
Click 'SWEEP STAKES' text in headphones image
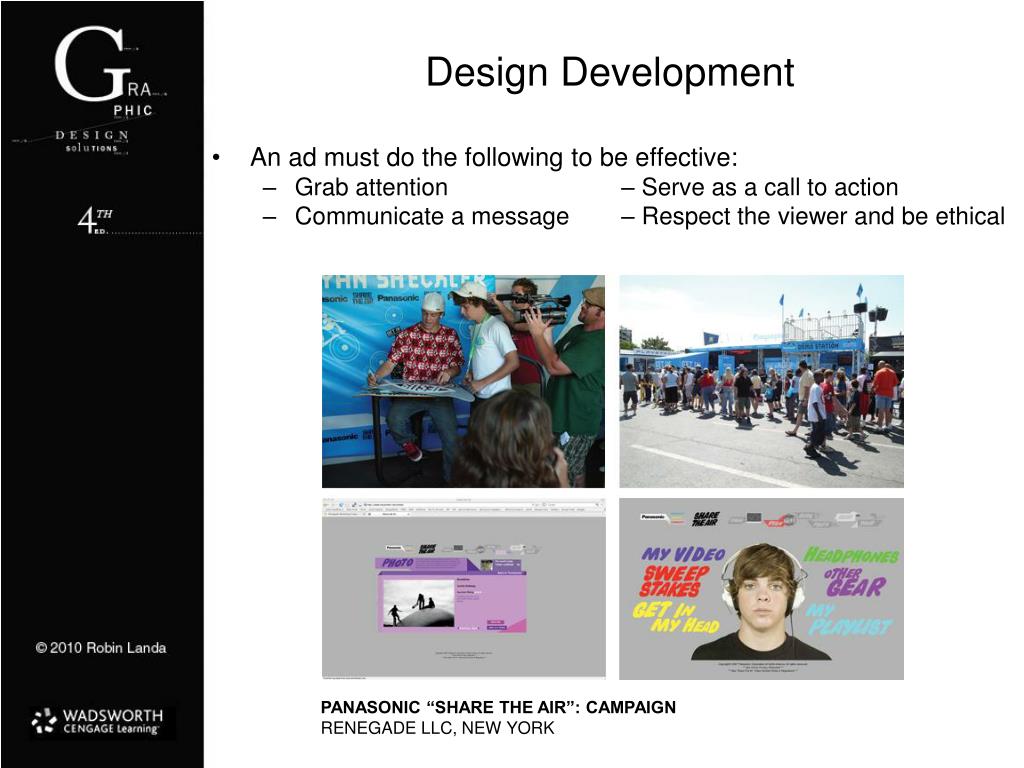pos(674,581)
